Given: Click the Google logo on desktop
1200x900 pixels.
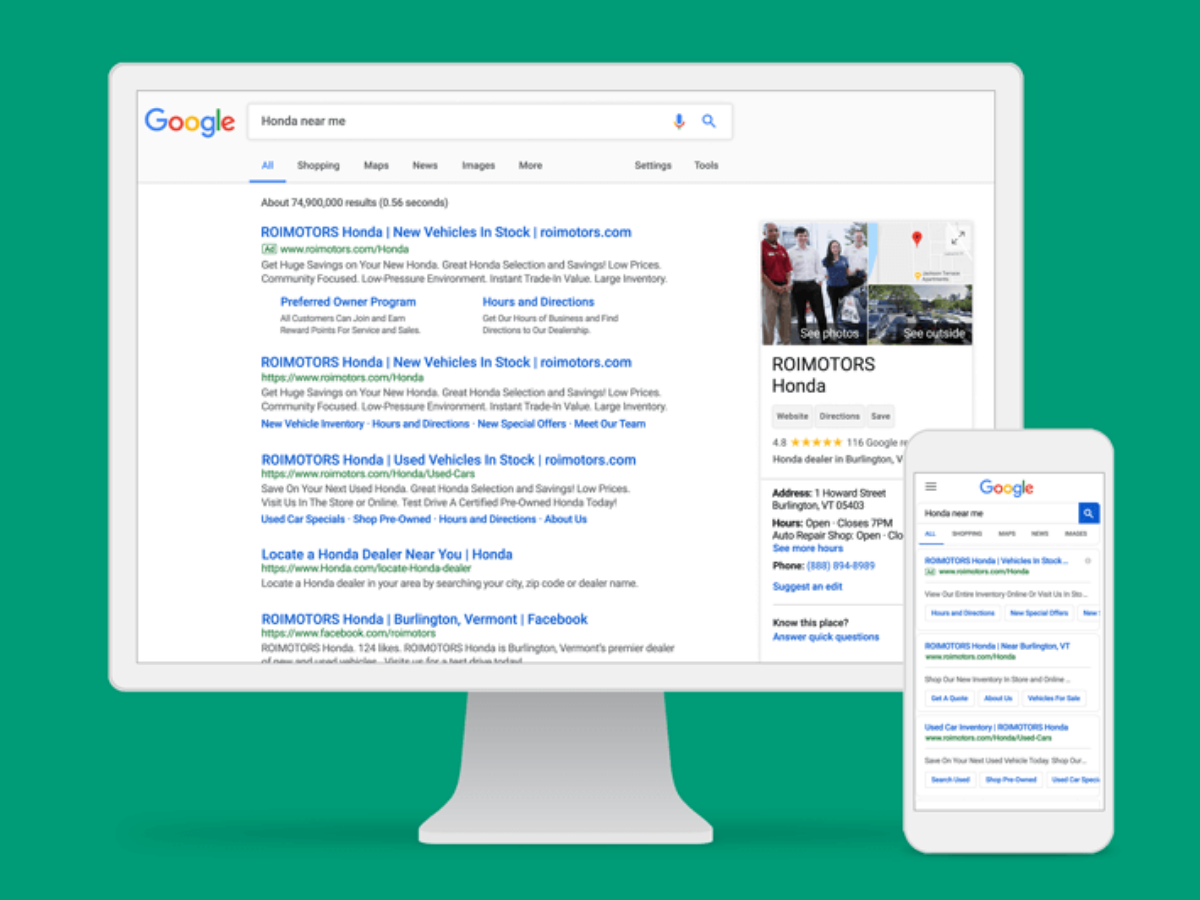Looking at the screenshot, I should click(x=190, y=122).
